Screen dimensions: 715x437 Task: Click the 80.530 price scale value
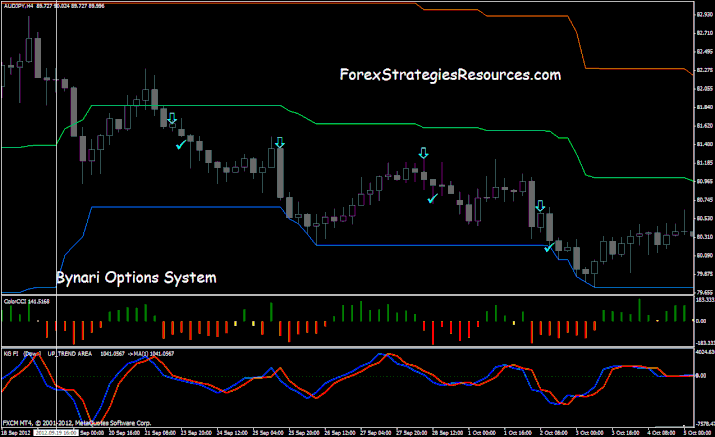coord(705,218)
